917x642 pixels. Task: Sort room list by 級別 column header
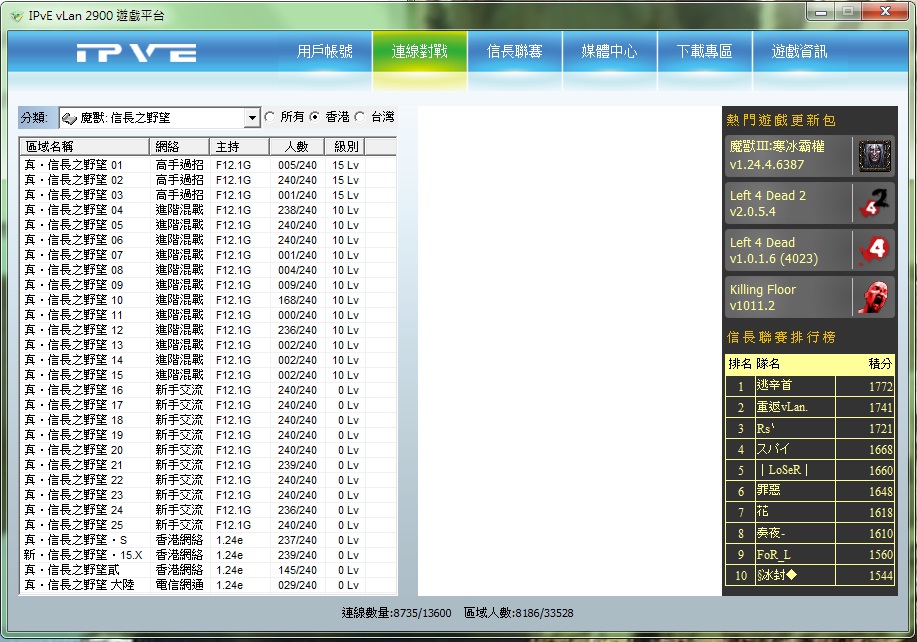[345, 147]
